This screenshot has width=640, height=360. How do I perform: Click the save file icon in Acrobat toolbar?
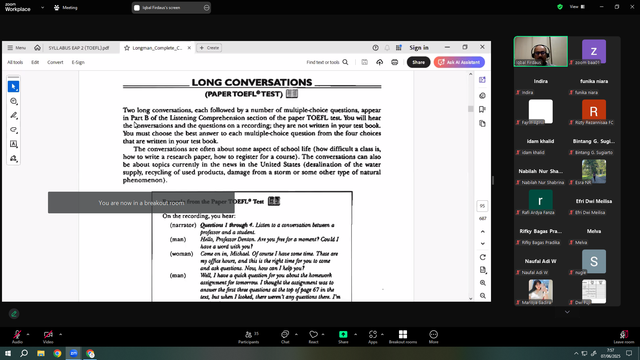364,62
